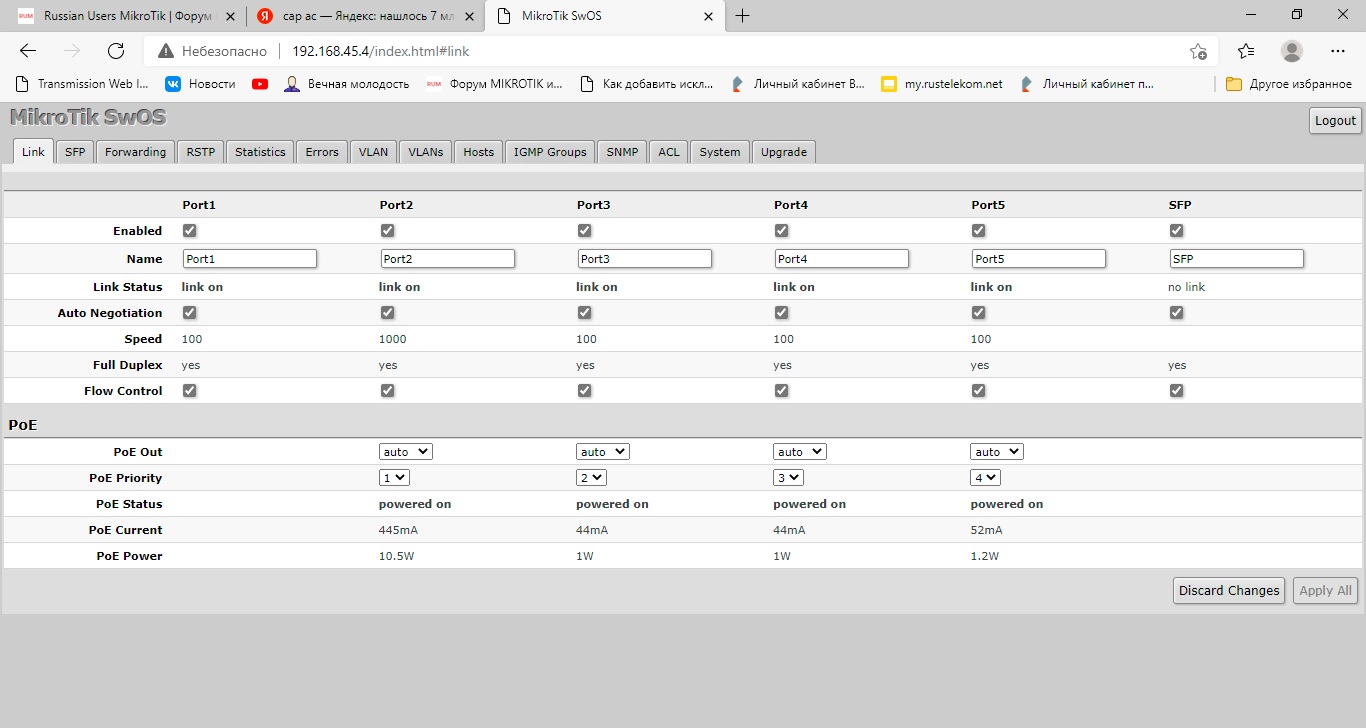Toggle Auto Negotiation for Port5
Image resolution: width=1366 pixels, height=728 pixels.
(x=979, y=313)
